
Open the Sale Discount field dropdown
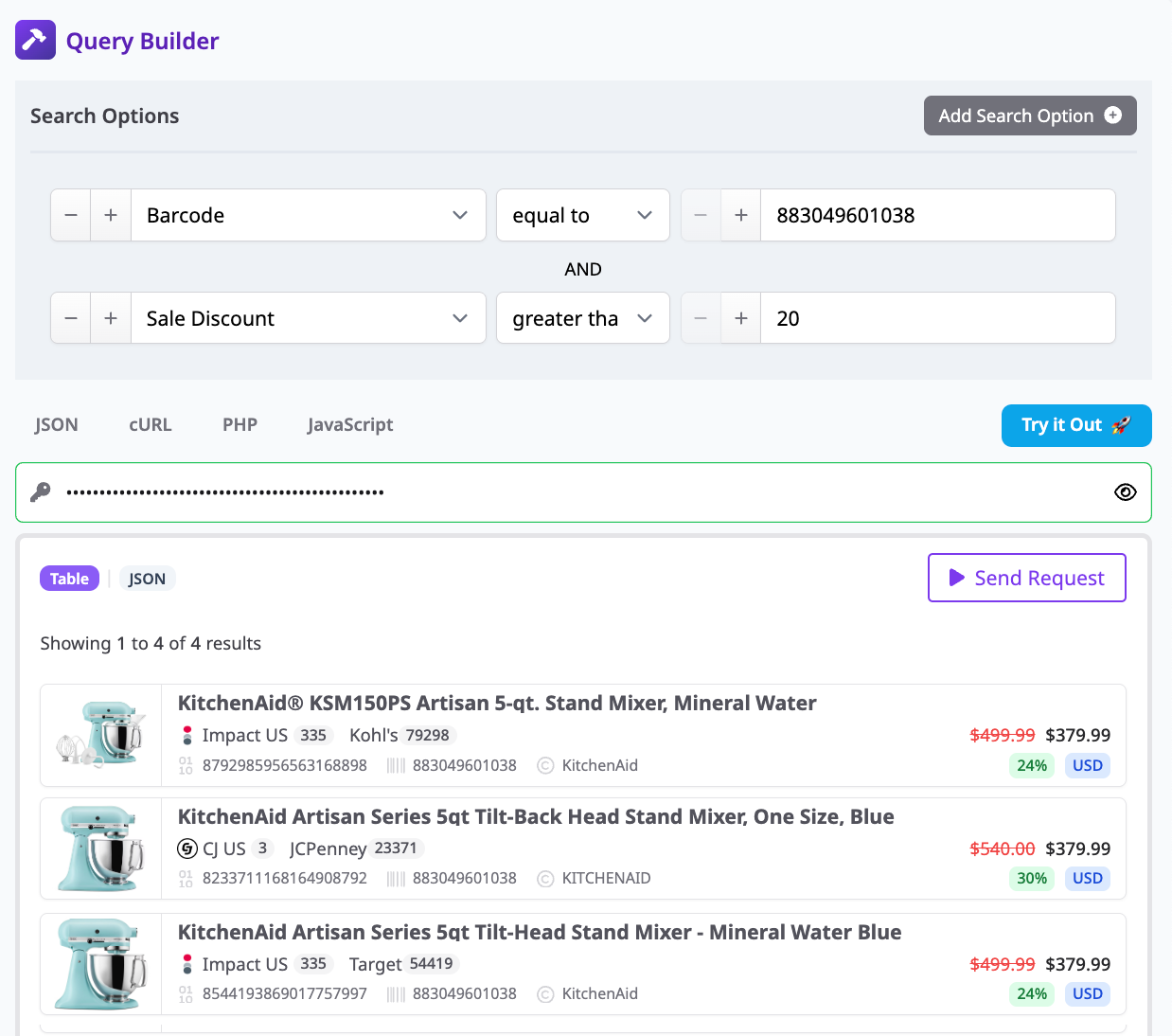pyautogui.click(x=309, y=318)
